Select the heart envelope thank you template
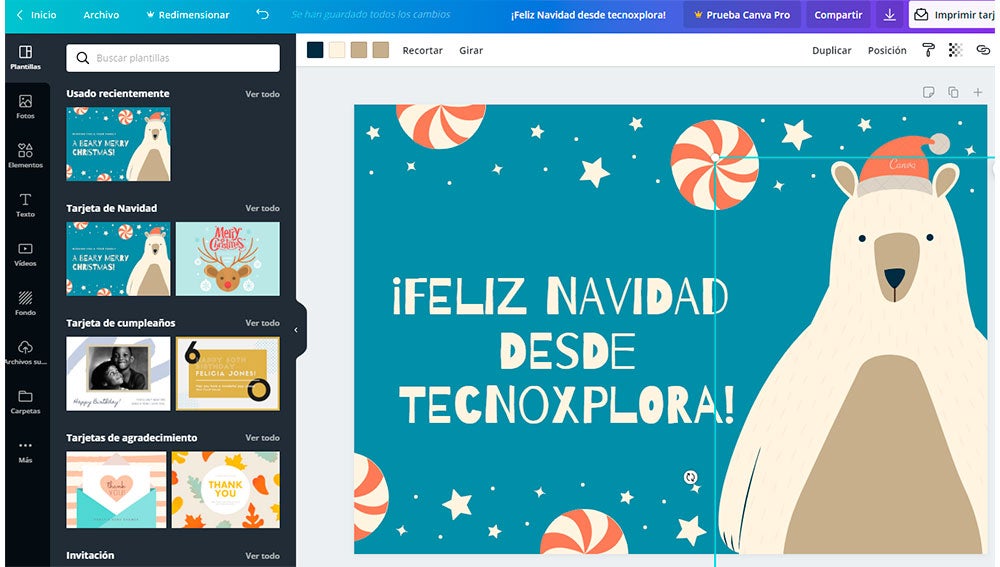Viewport: 1000px width, 567px height. pyautogui.click(x=116, y=490)
